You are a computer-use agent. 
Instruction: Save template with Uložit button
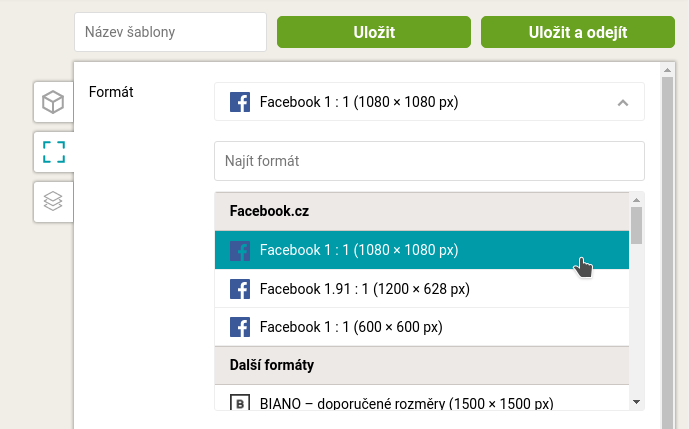tap(374, 32)
